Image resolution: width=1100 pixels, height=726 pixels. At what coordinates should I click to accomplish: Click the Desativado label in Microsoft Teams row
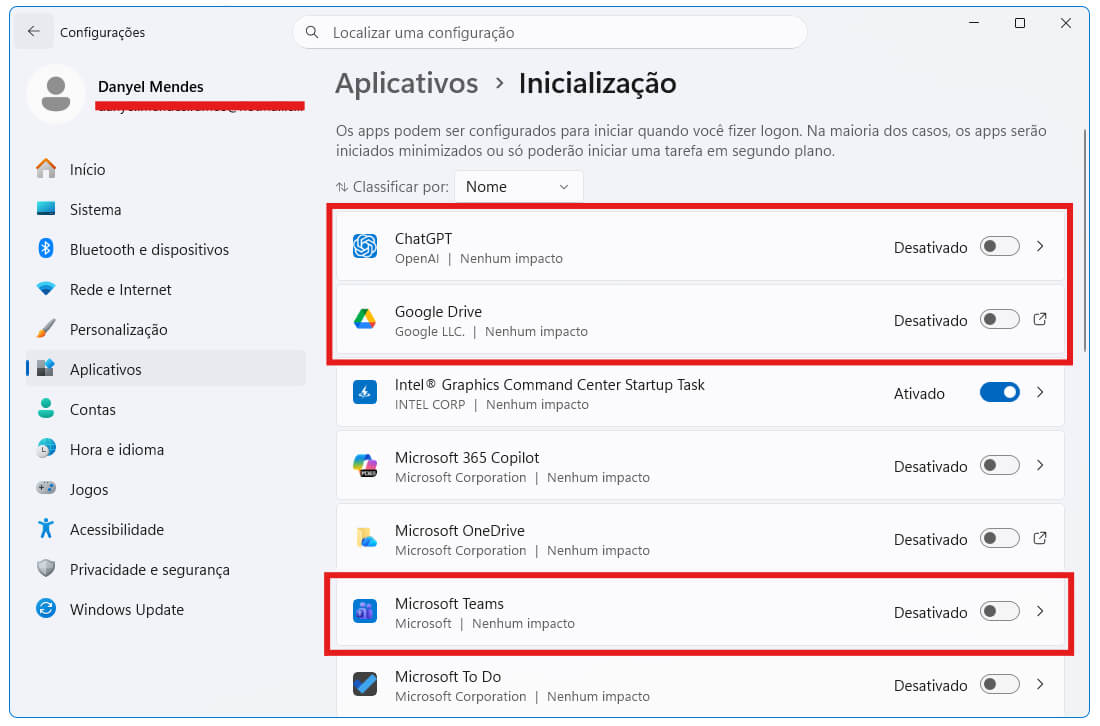tap(930, 612)
